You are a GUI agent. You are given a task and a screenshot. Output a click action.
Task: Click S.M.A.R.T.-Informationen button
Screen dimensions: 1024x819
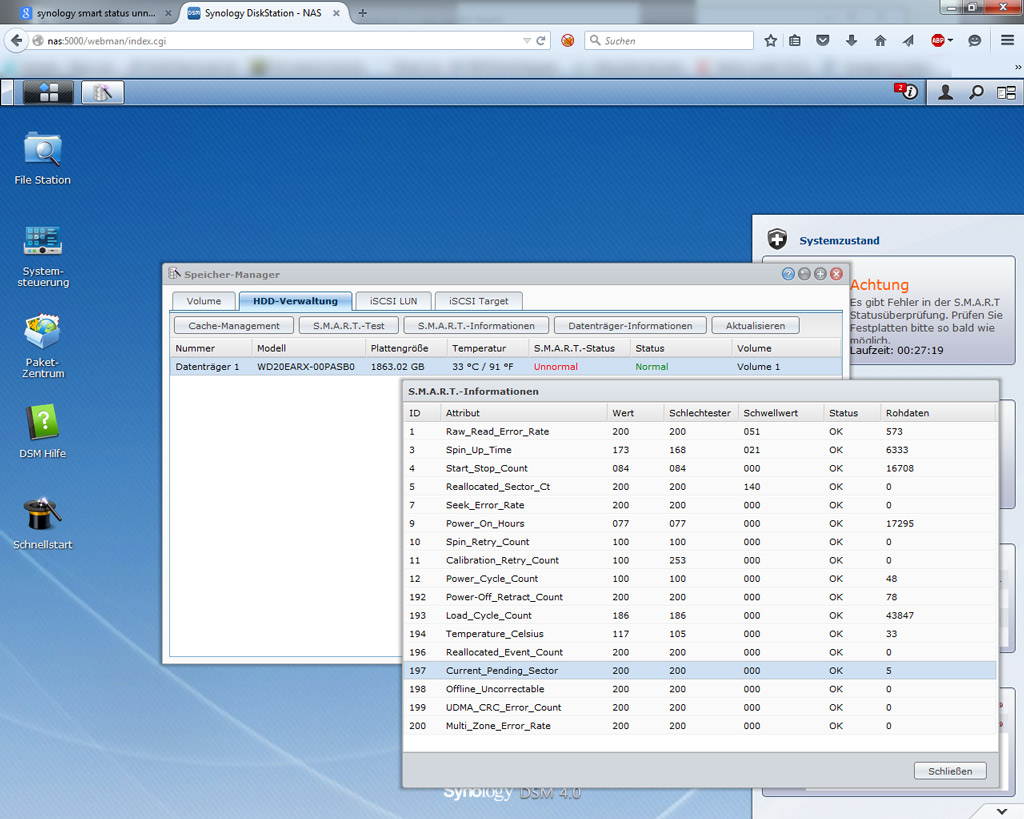476,326
